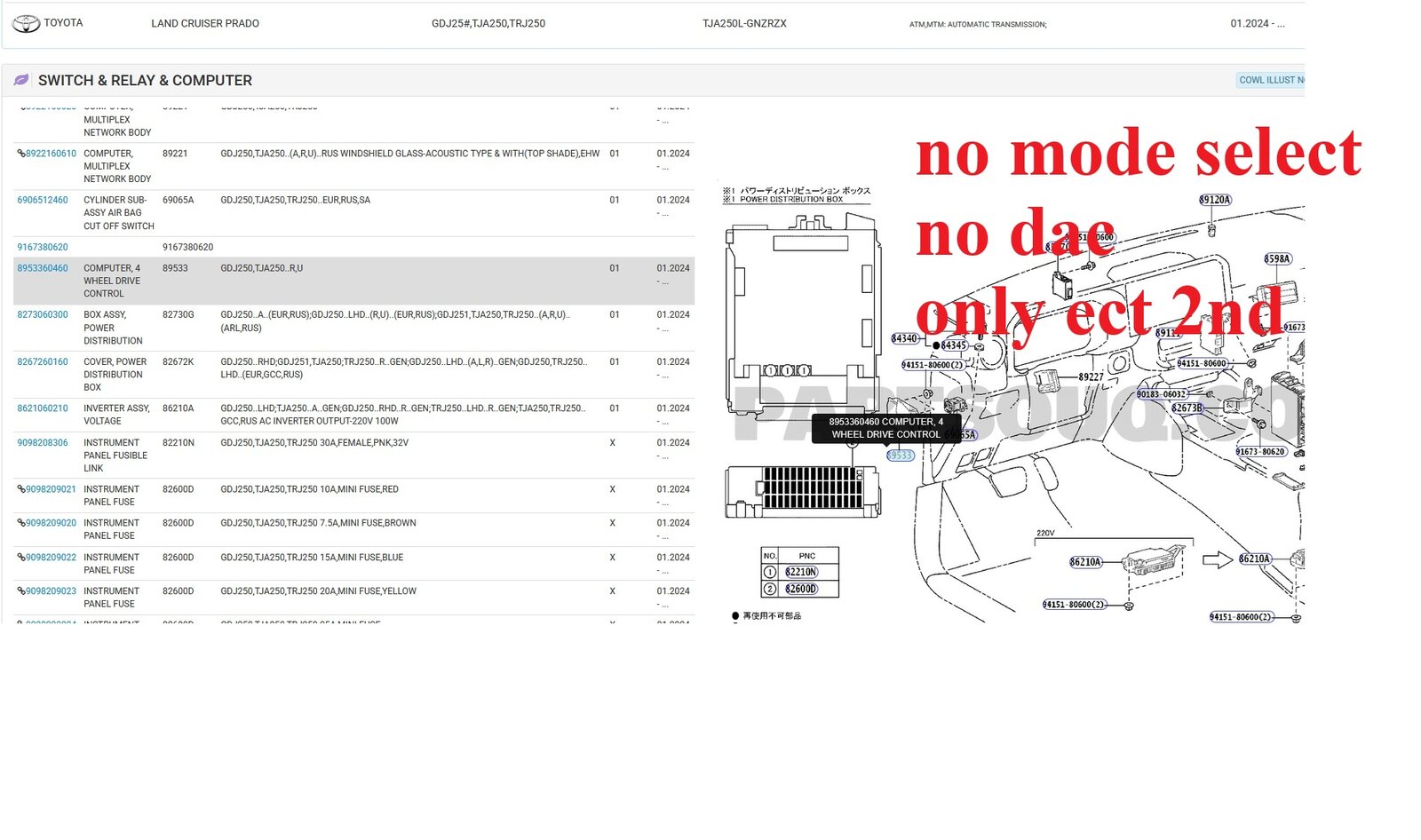
Task: Open part number 9098209022 link
Action: click(51, 558)
